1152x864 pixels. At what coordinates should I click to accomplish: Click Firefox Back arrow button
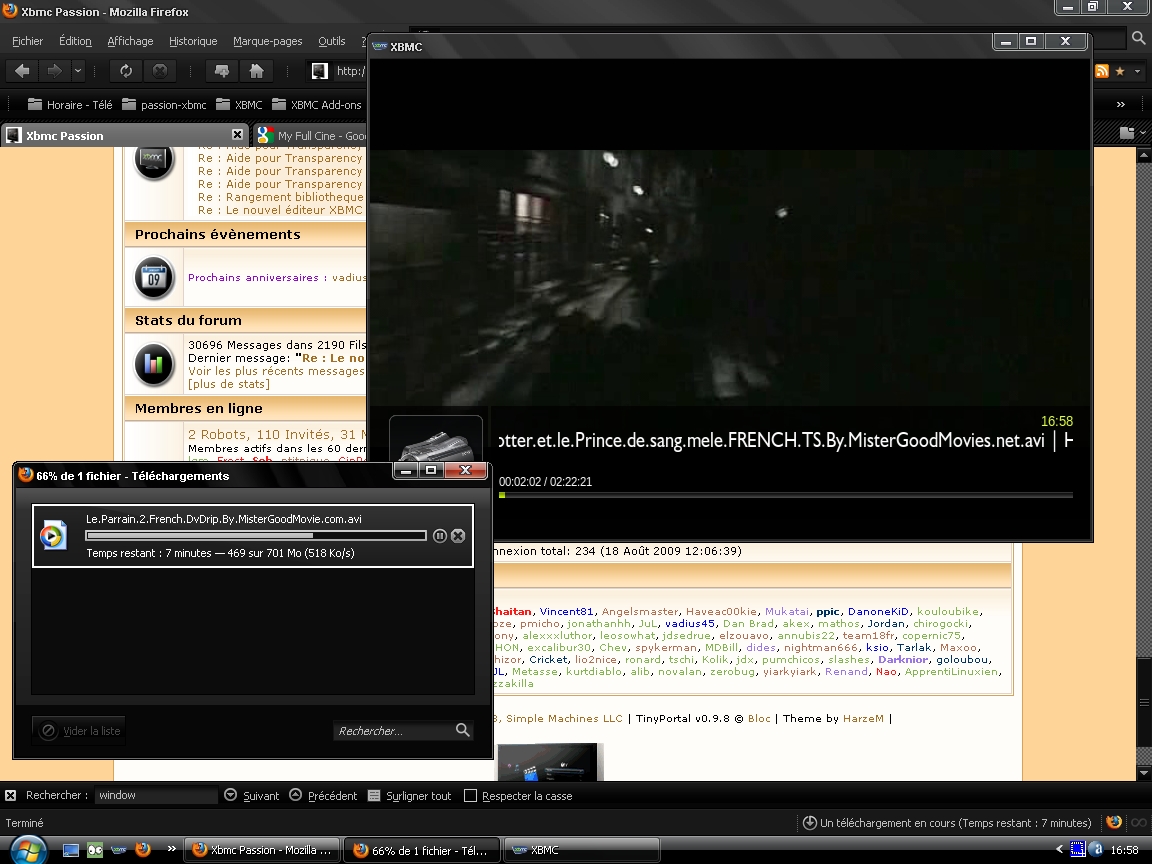(23, 71)
